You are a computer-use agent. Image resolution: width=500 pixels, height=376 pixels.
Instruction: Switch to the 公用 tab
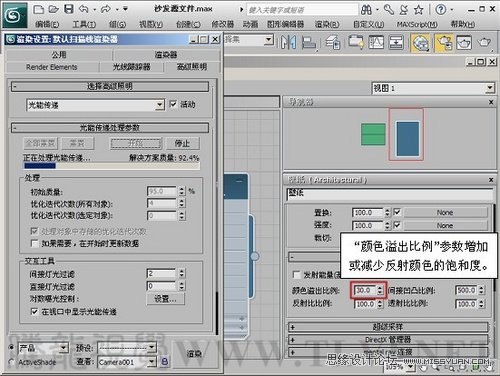point(59,55)
